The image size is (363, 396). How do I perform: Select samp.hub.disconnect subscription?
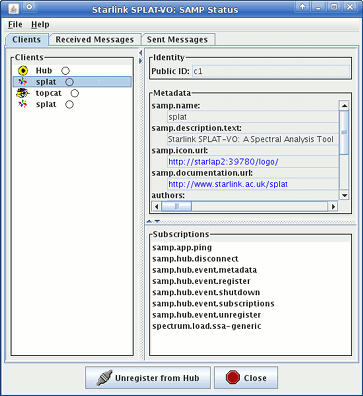[195, 259]
